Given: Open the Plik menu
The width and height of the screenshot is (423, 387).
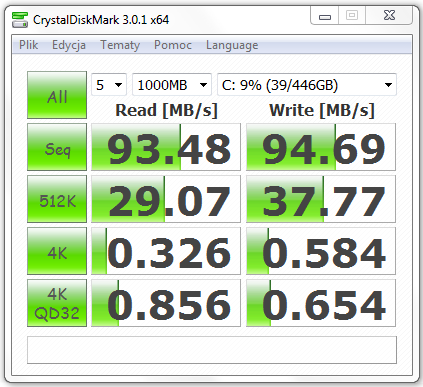Looking at the screenshot, I should click(x=28, y=45).
